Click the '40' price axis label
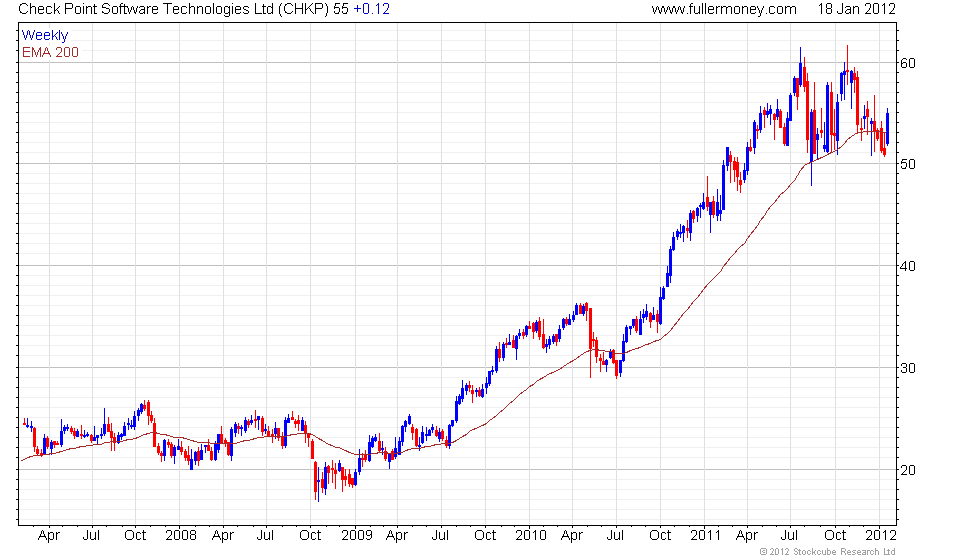 pyautogui.click(x=908, y=266)
